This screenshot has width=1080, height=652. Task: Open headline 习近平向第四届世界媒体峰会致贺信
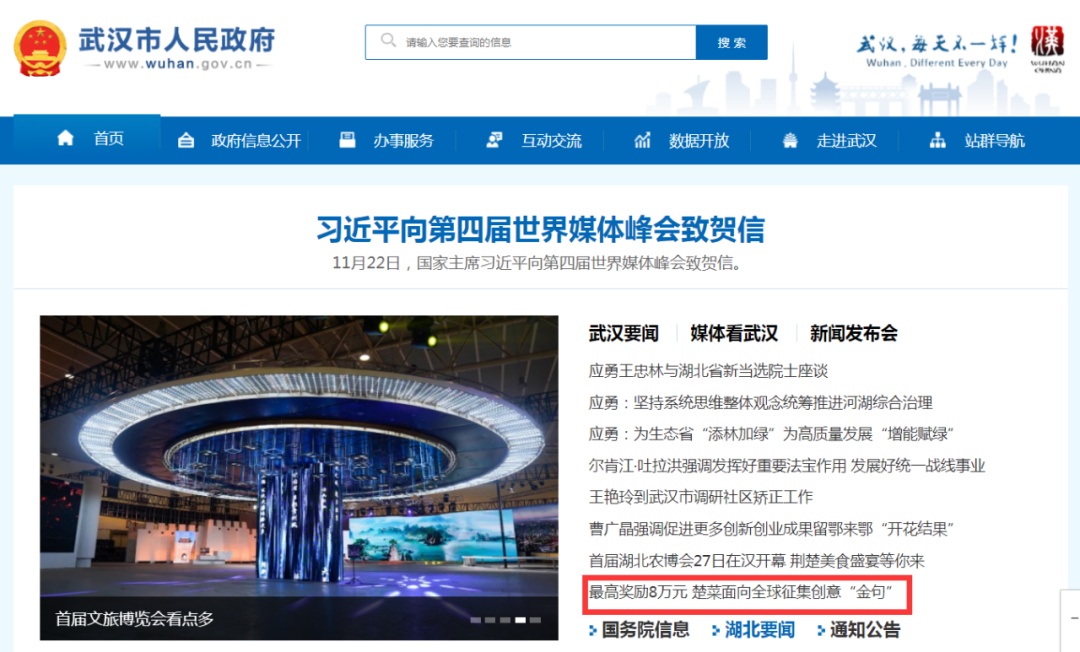[x=540, y=229]
